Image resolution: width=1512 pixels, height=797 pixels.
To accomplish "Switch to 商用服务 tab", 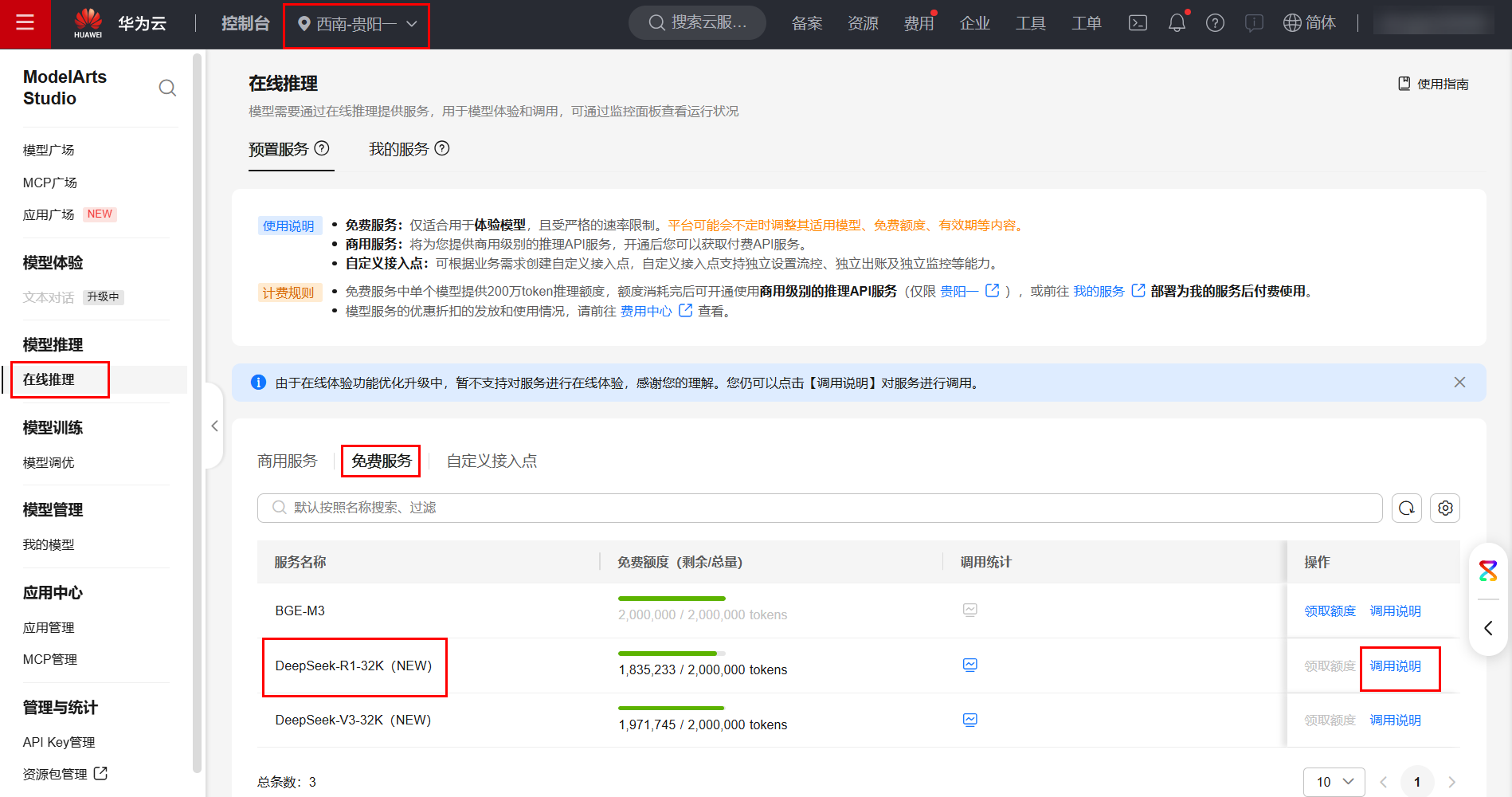I will (288, 461).
